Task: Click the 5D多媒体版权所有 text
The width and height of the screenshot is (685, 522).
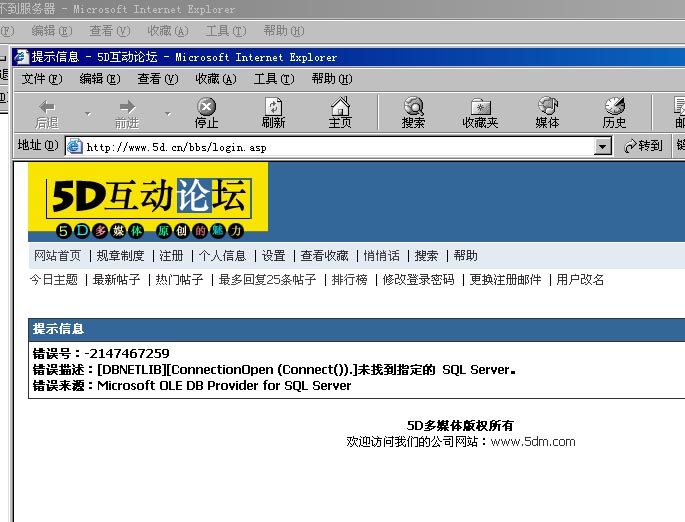Action: tap(460, 425)
